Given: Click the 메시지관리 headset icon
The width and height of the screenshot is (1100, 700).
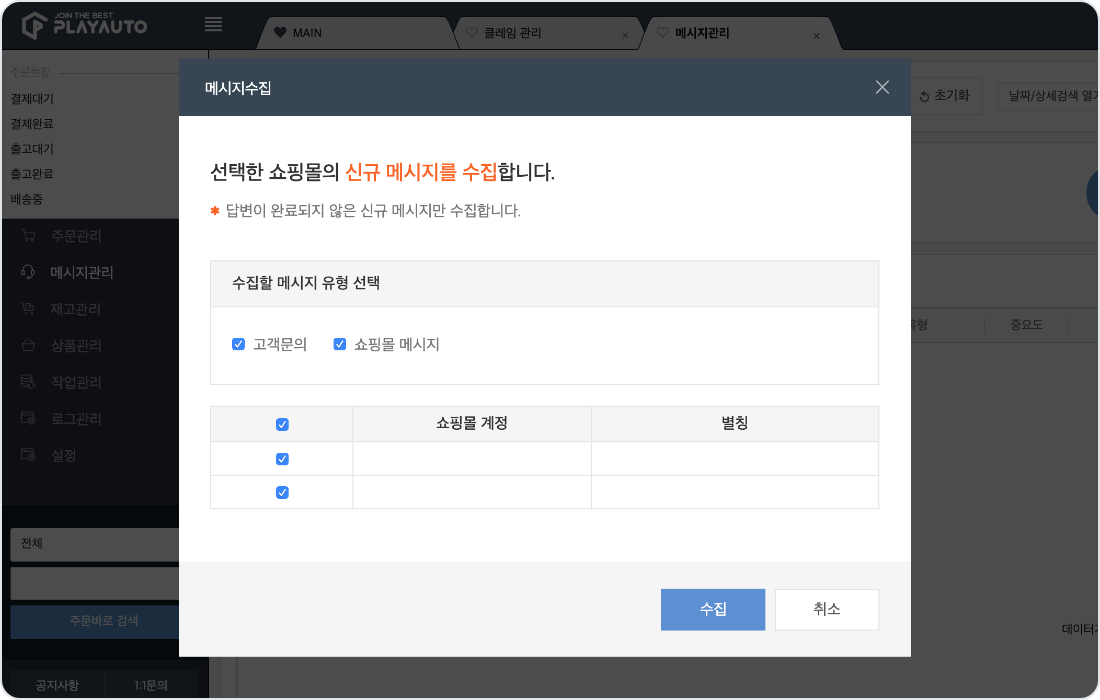Looking at the screenshot, I should point(29,273).
